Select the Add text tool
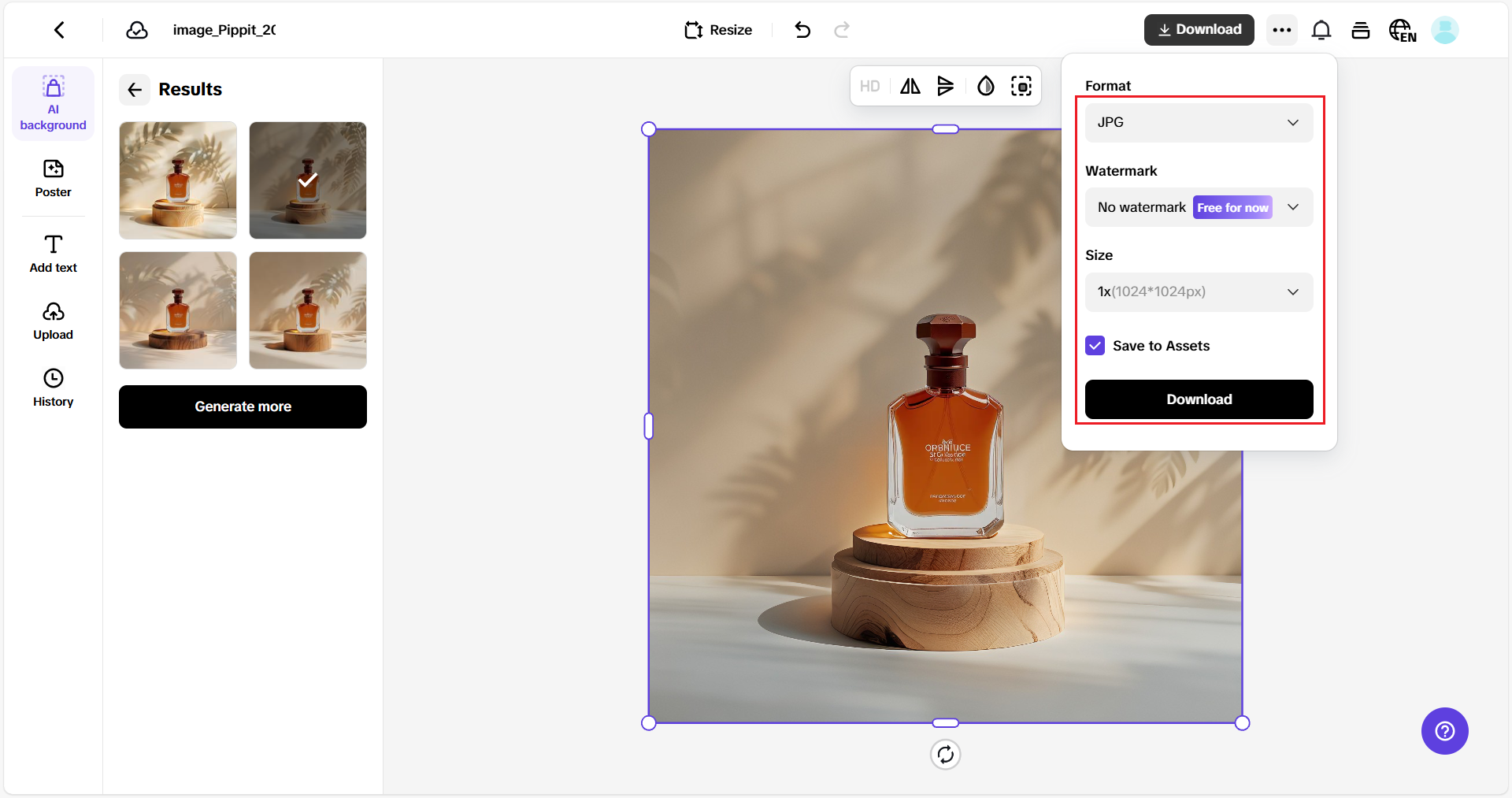1512x798 pixels. coord(52,252)
